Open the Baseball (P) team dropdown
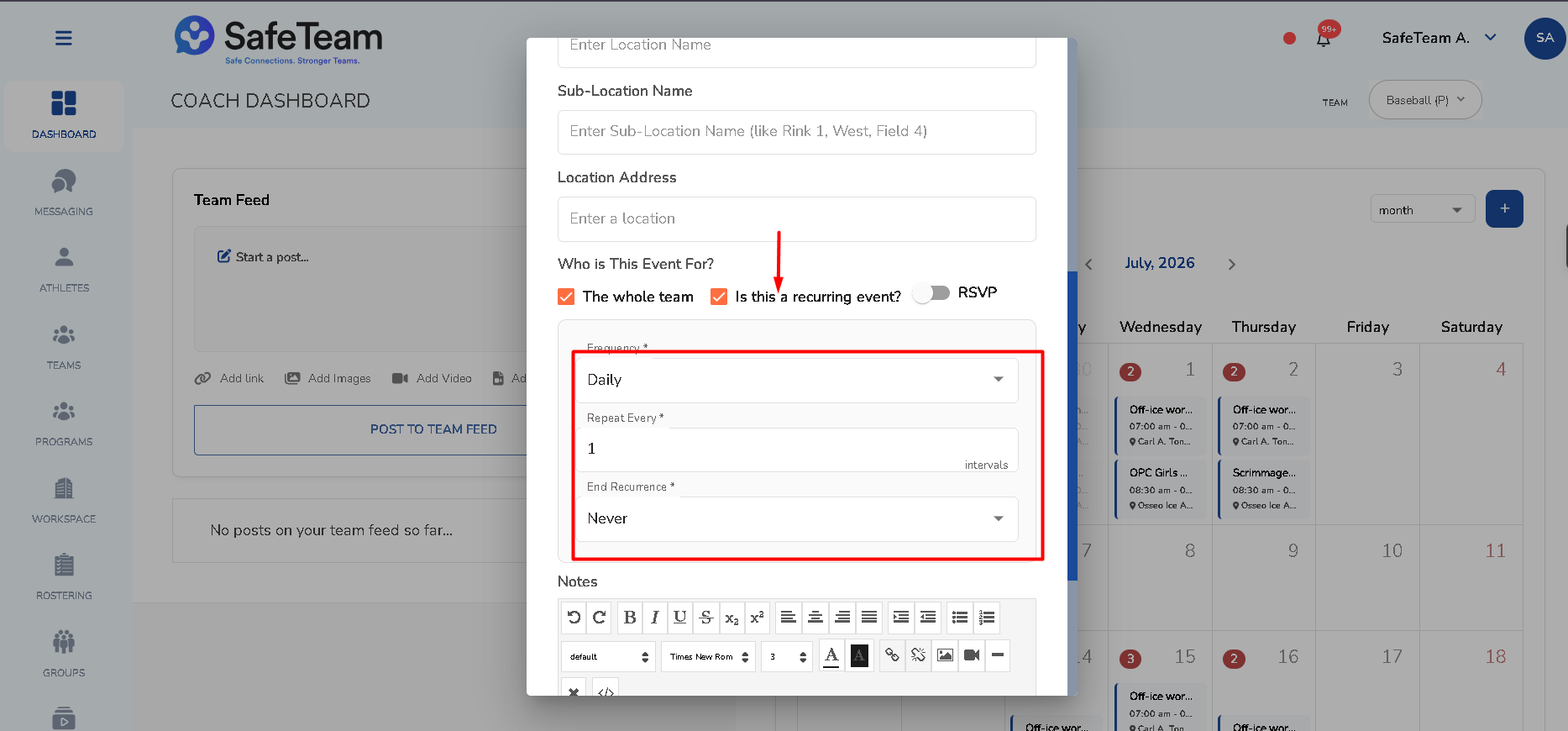 pyautogui.click(x=1425, y=100)
